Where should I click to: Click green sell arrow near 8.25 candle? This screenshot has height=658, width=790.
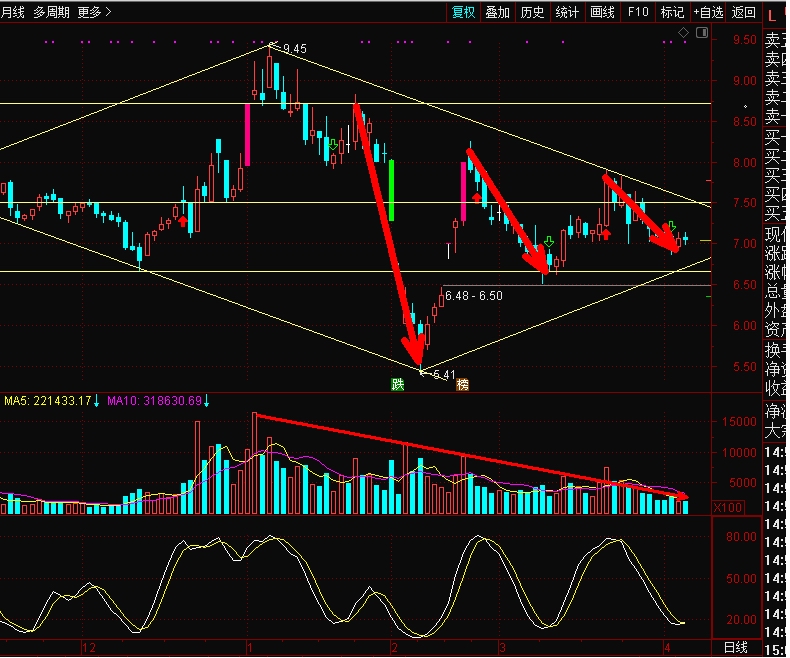tap(333, 145)
